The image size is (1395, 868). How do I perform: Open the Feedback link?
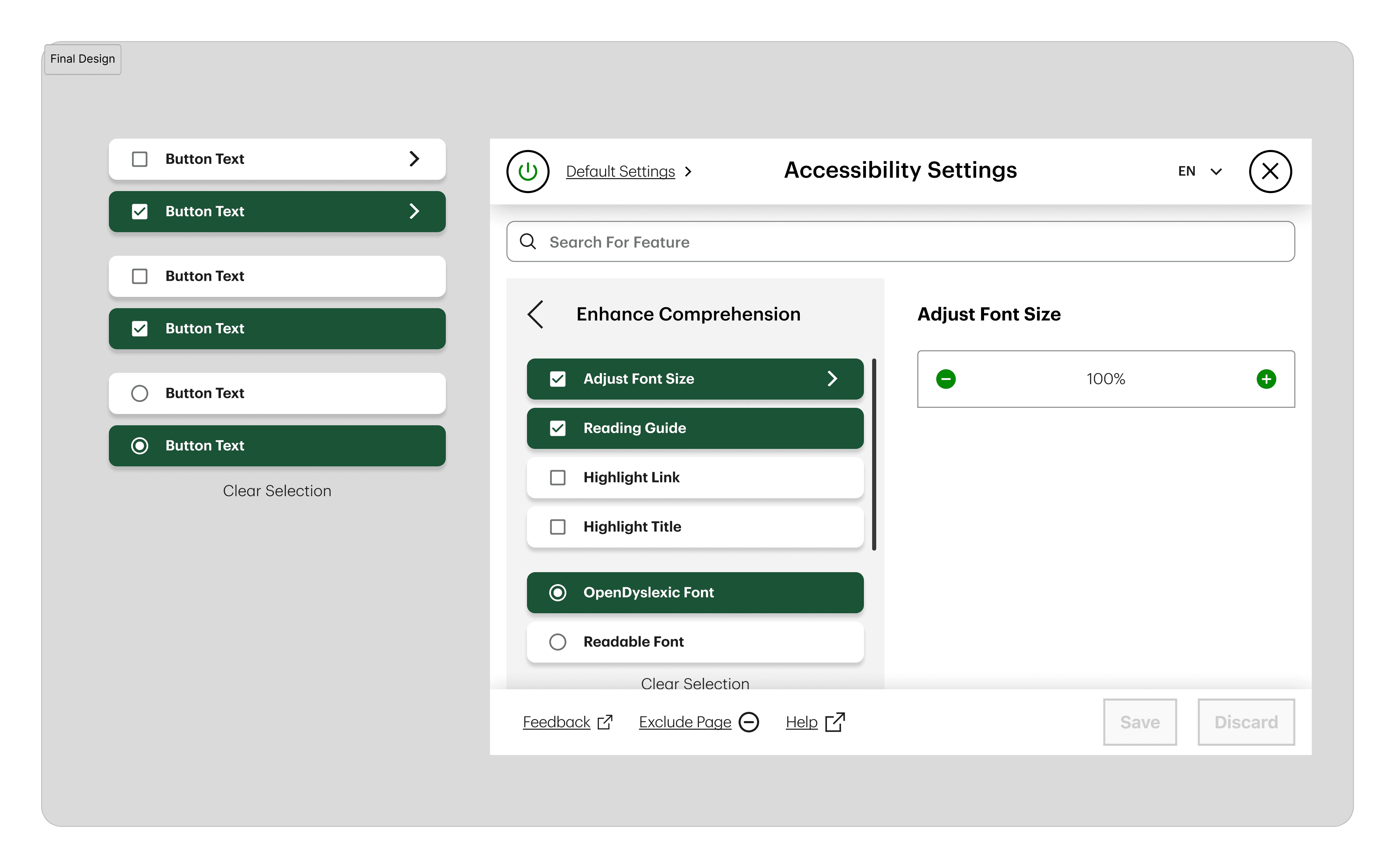point(556,721)
